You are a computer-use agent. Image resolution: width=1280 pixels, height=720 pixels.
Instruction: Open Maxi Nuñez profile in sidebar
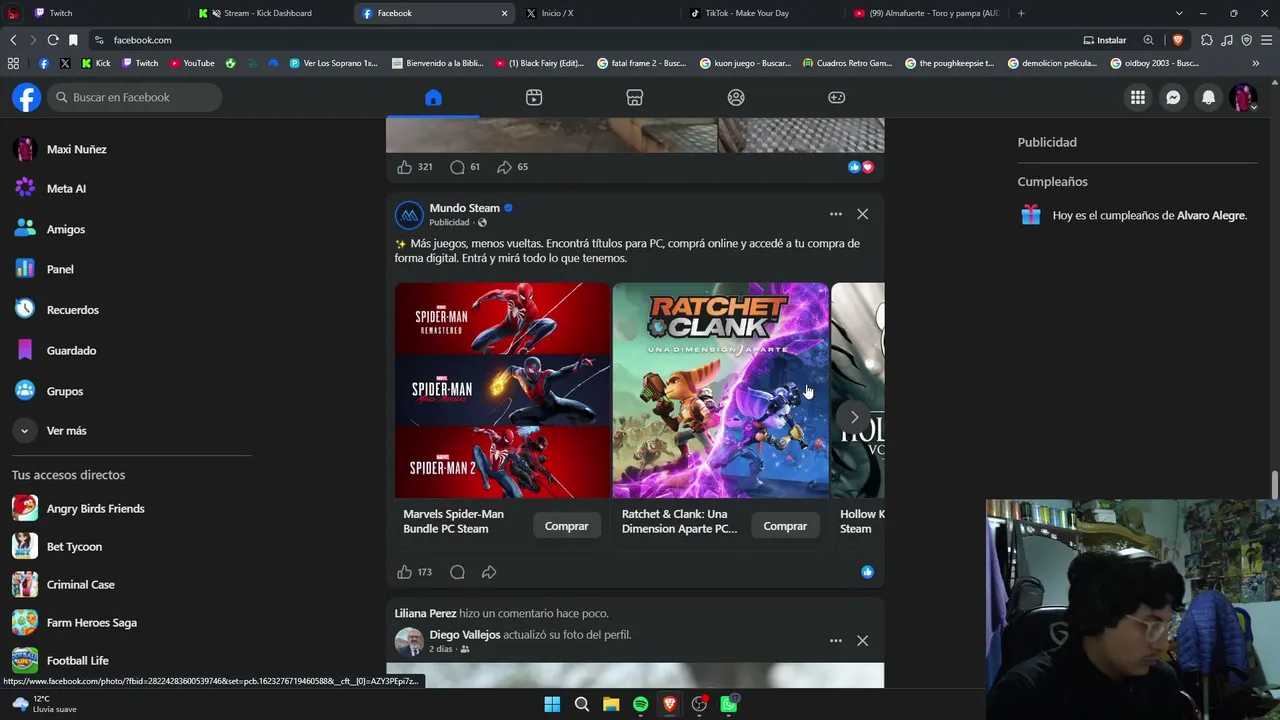76,149
